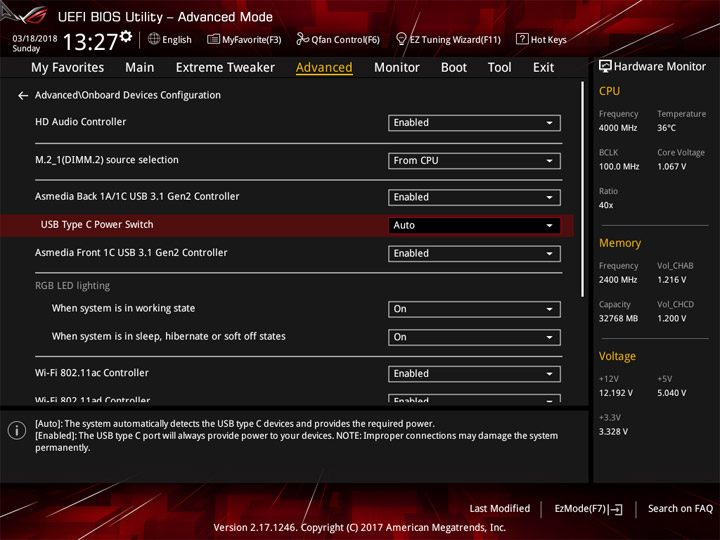This screenshot has height=540, width=720.
Task: Click 36°C temperature value
Action: pos(666,128)
